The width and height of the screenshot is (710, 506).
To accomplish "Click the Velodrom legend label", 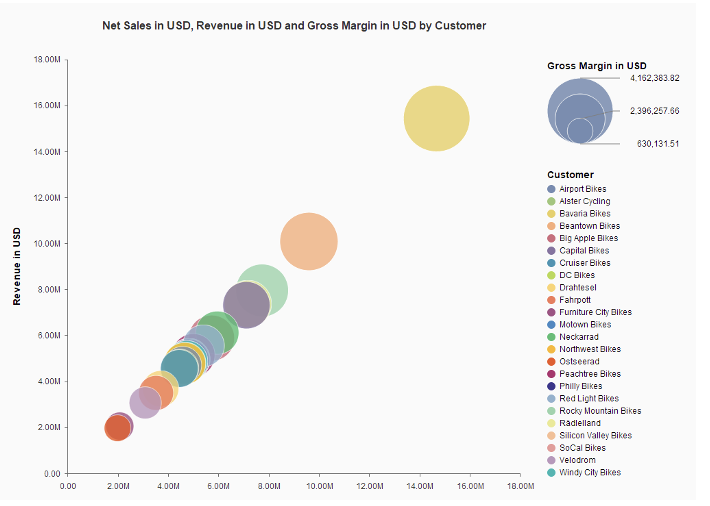I will click(577, 461).
